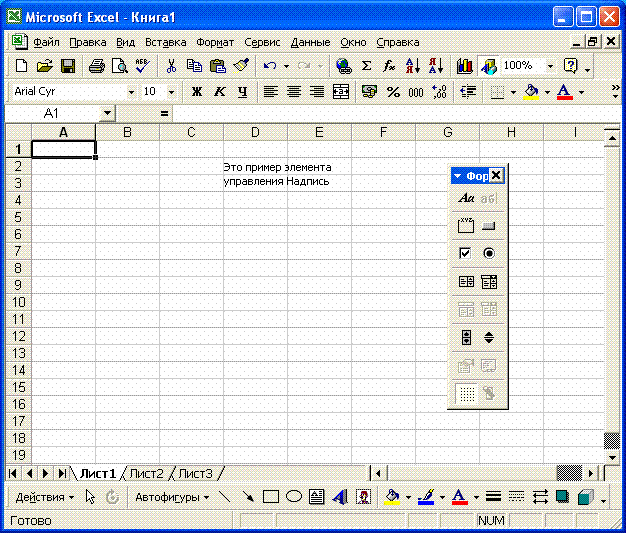626x533 pixels.
Task: Open the Файл menu
Action: [x=46, y=42]
